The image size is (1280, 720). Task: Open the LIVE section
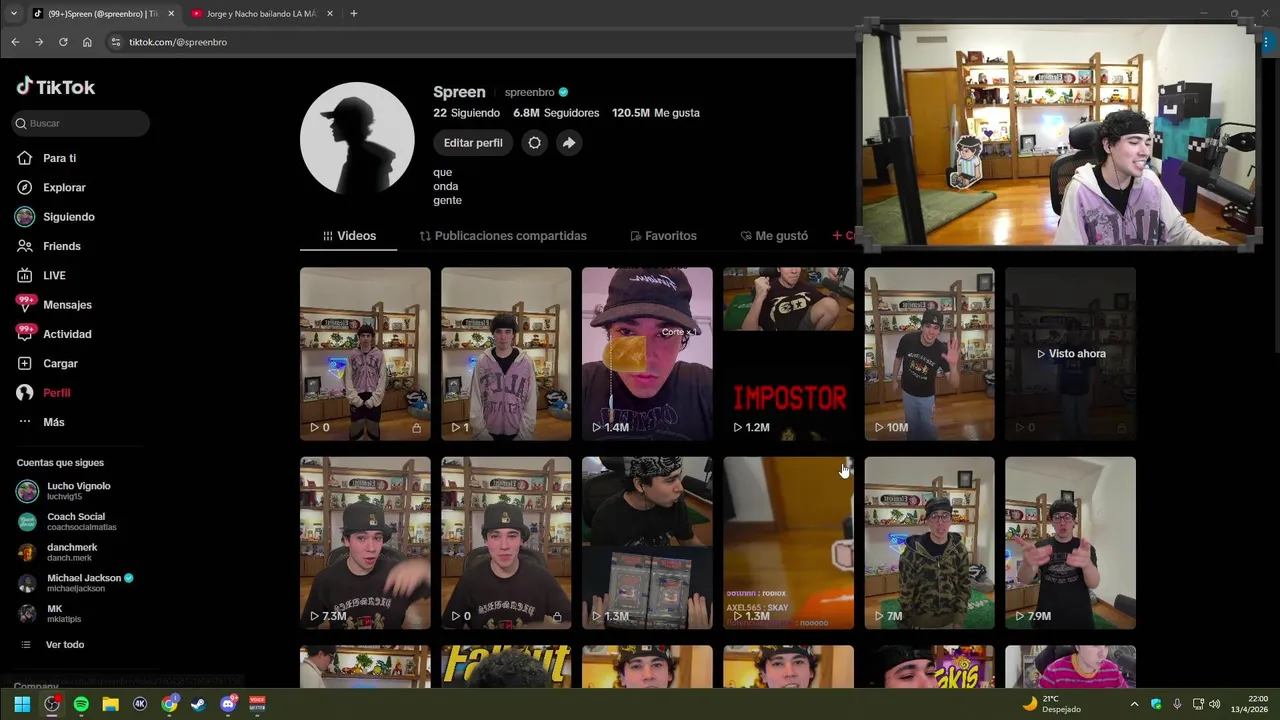click(54, 275)
